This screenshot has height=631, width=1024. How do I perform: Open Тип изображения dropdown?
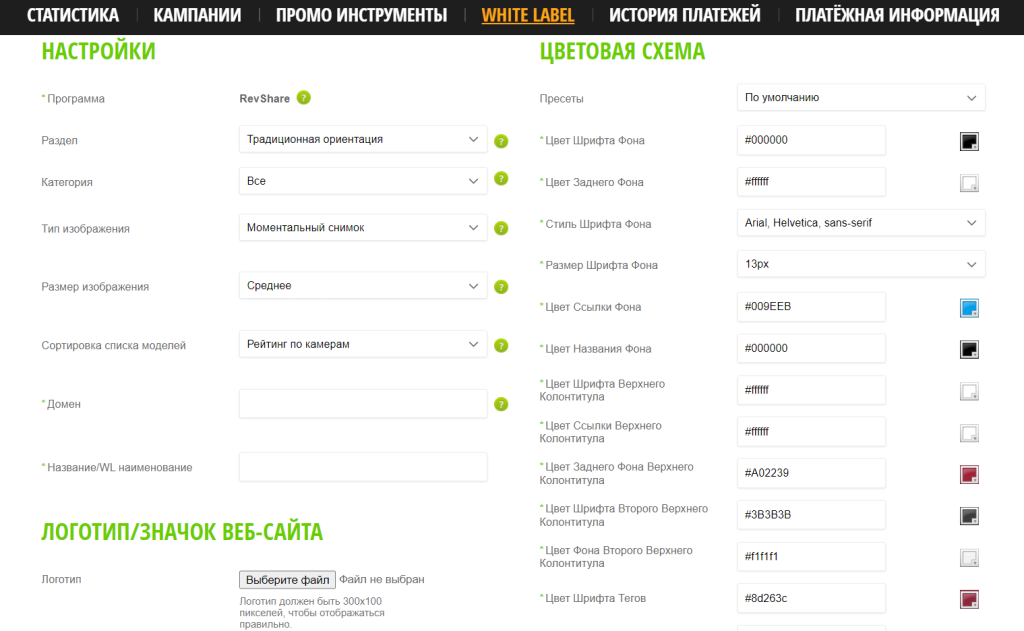click(x=363, y=227)
